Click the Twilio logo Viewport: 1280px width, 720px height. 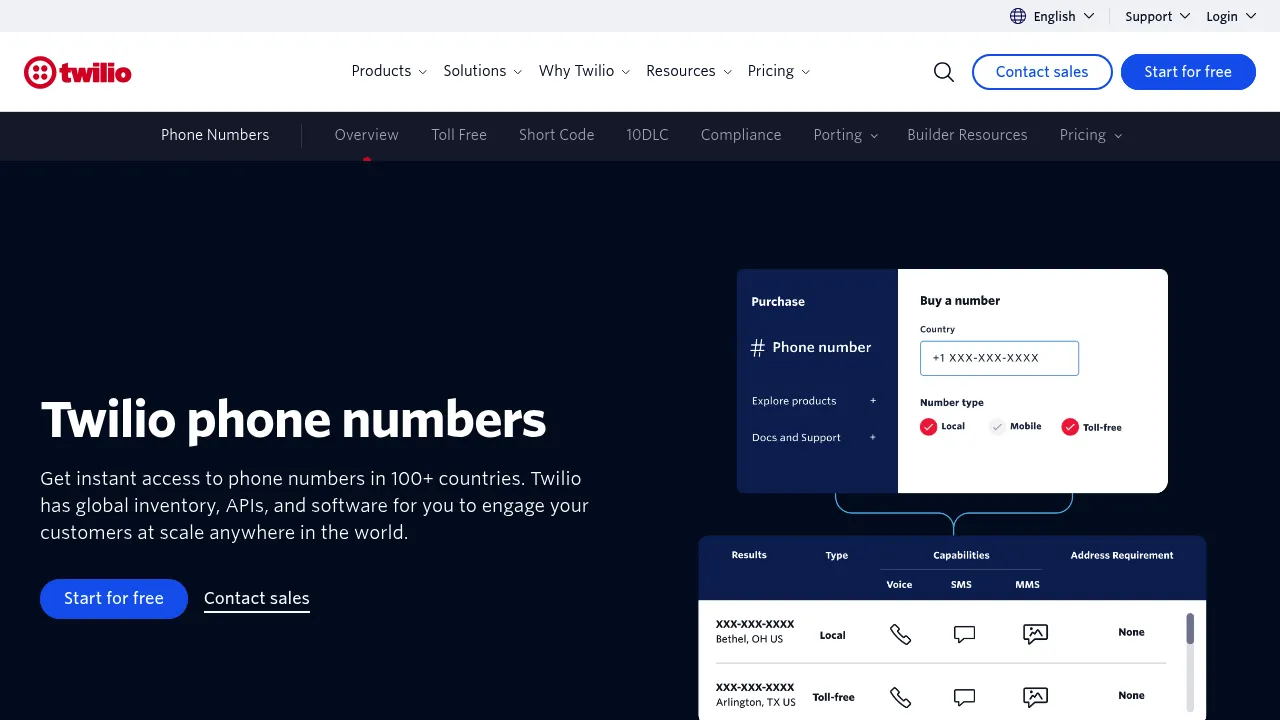tap(78, 72)
